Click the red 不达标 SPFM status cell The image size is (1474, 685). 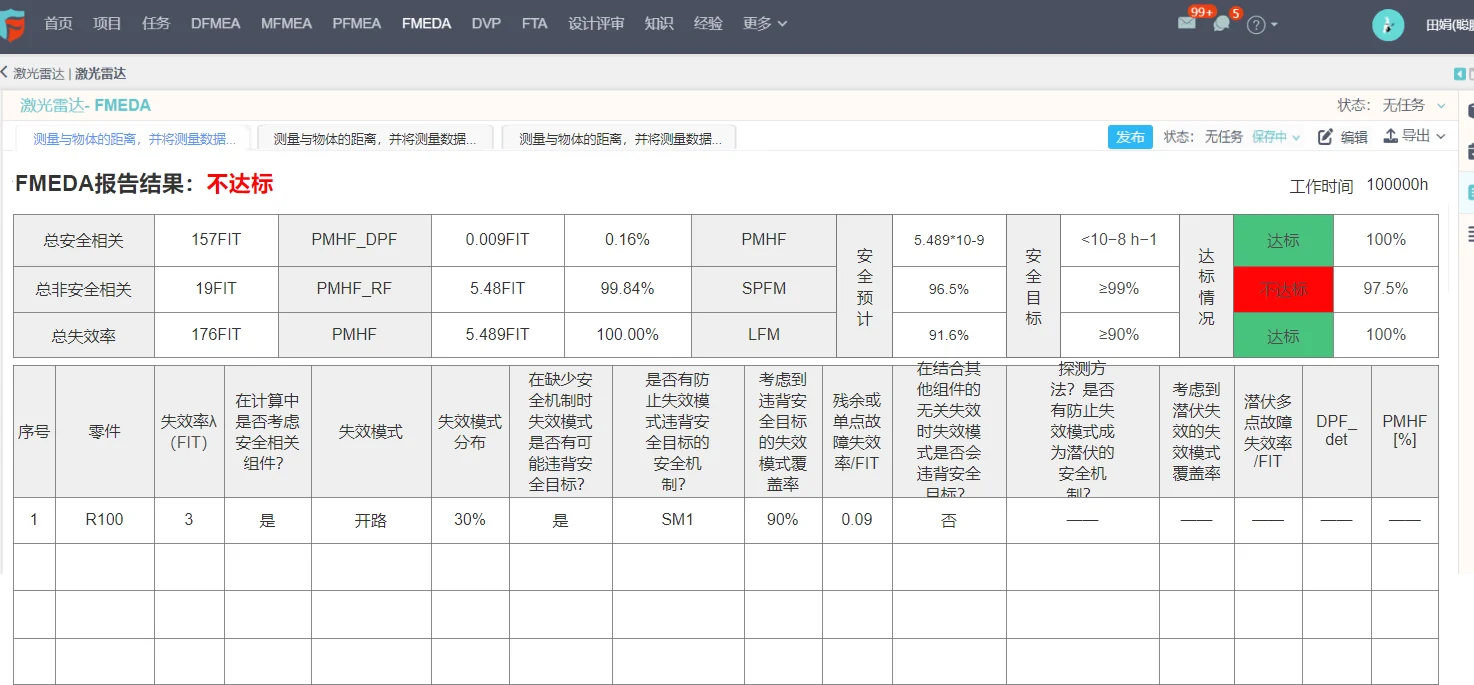(x=1283, y=289)
